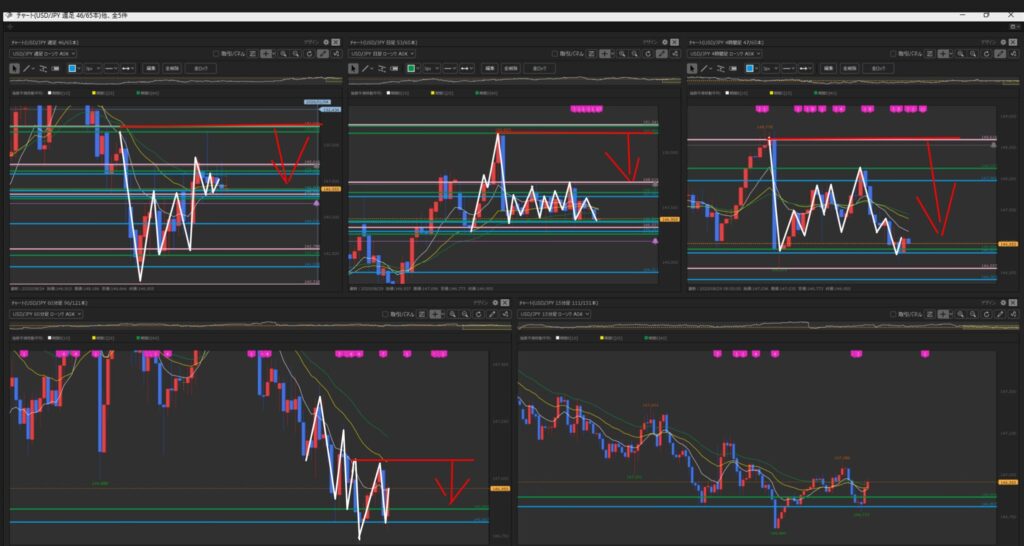
Task: Click 全ロック button in weekly chart
Action: point(200,68)
